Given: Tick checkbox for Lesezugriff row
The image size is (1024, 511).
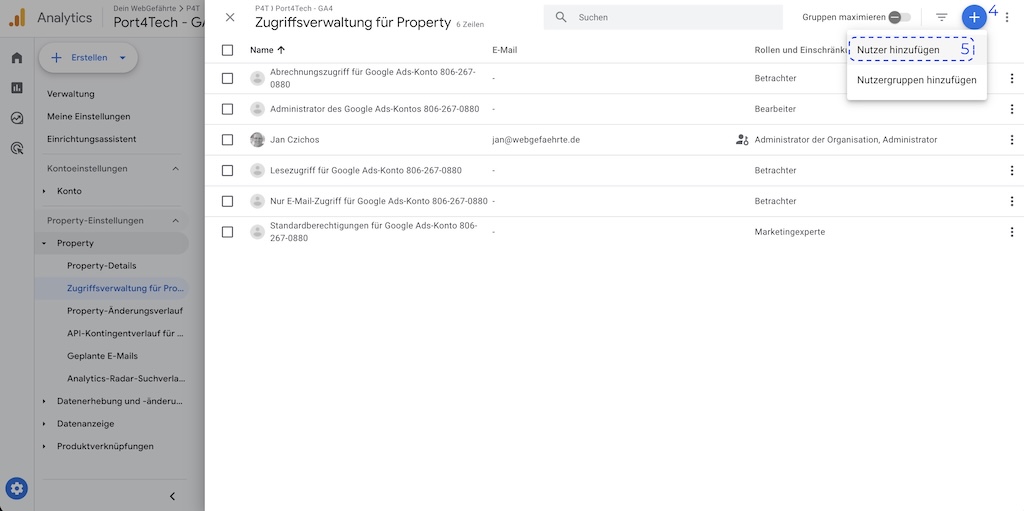Looking at the screenshot, I should point(227,171).
